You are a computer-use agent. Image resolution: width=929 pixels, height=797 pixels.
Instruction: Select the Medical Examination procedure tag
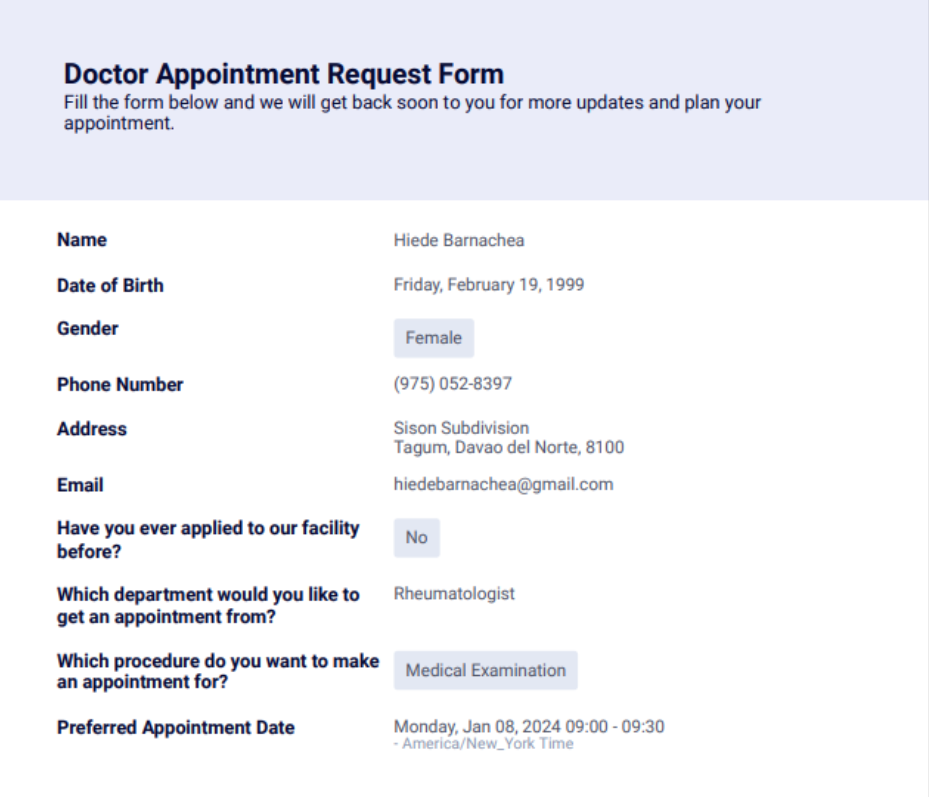click(485, 670)
